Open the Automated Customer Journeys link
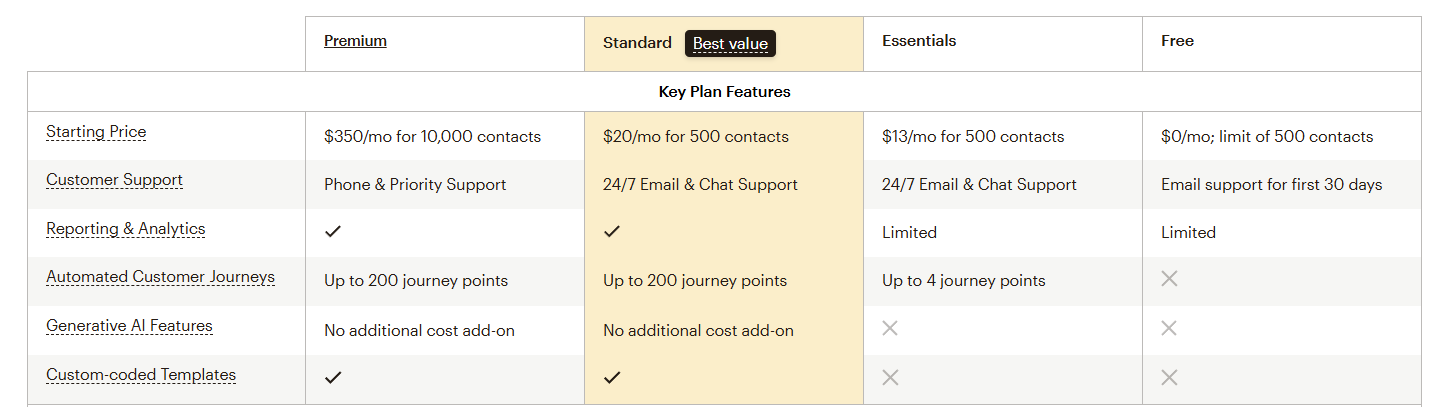 pos(160,277)
